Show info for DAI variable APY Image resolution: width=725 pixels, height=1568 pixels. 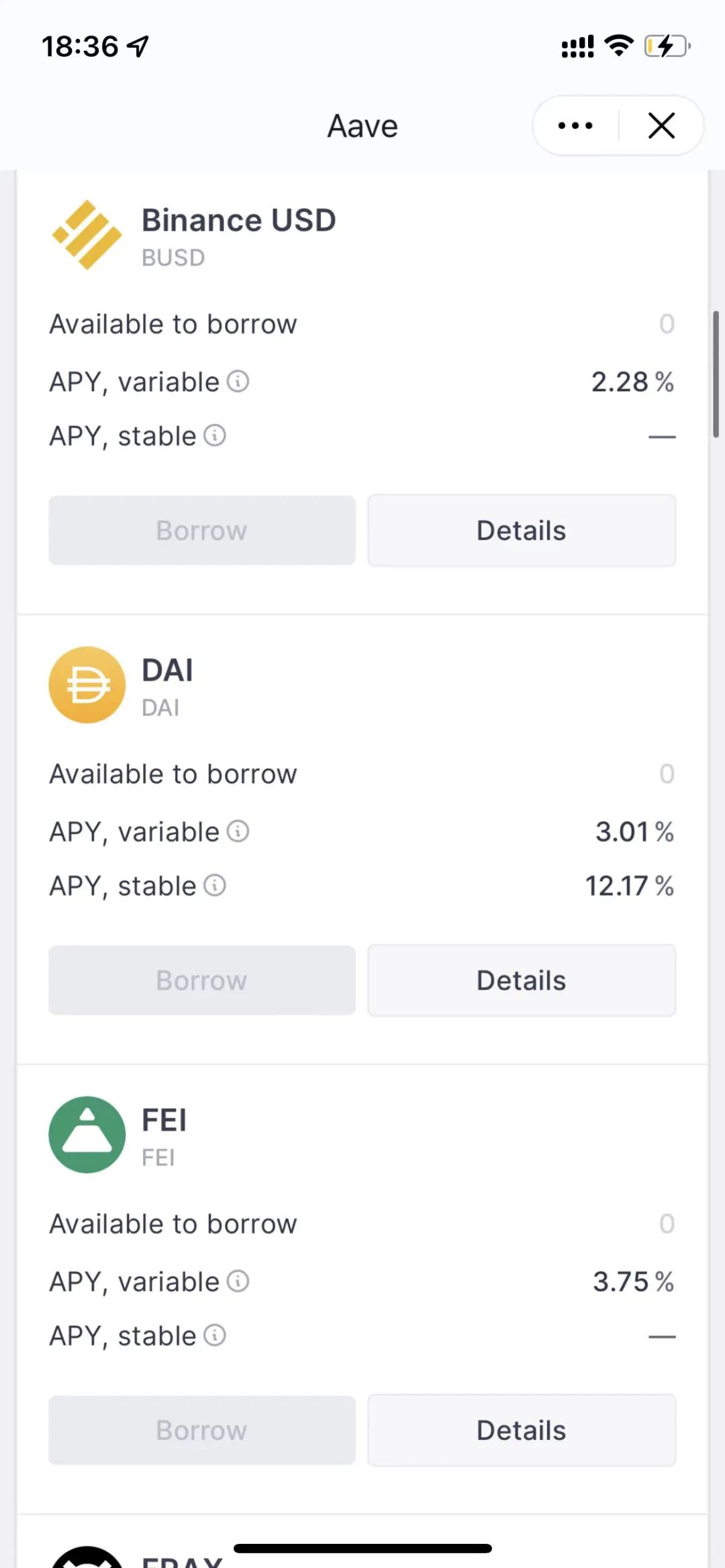click(x=238, y=831)
